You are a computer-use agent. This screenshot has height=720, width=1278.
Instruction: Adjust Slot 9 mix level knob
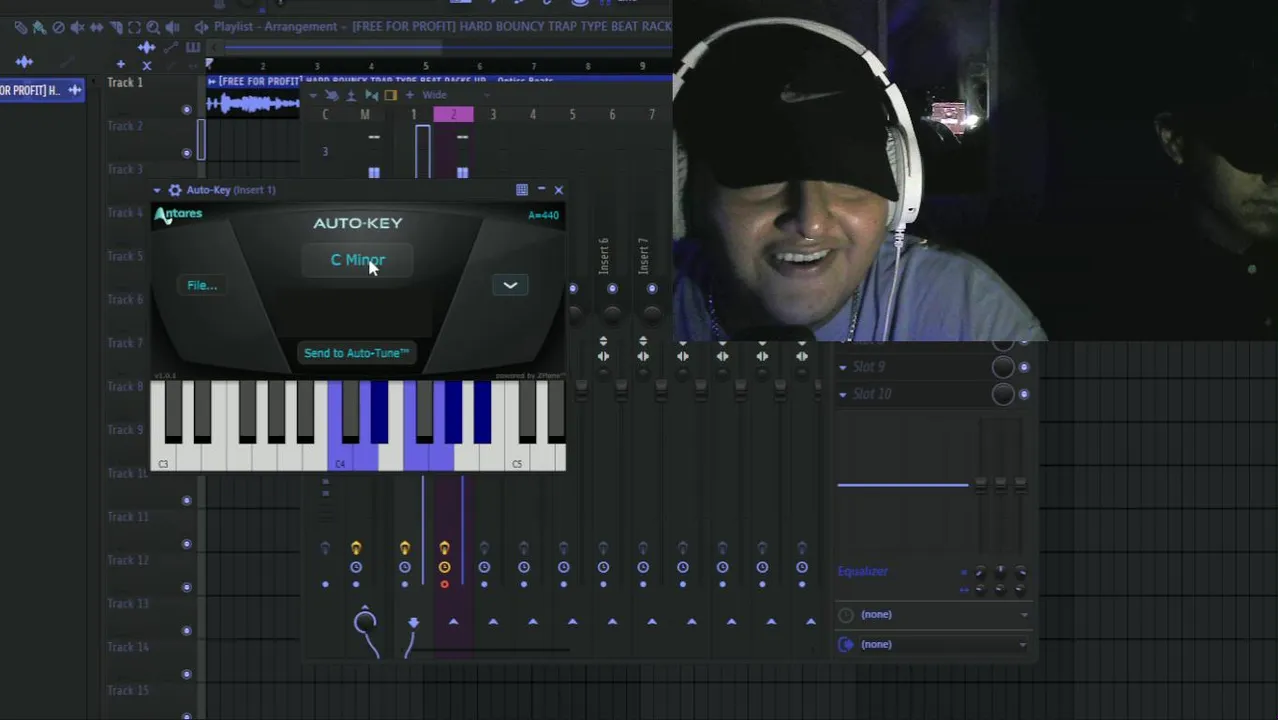[x=1002, y=367]
